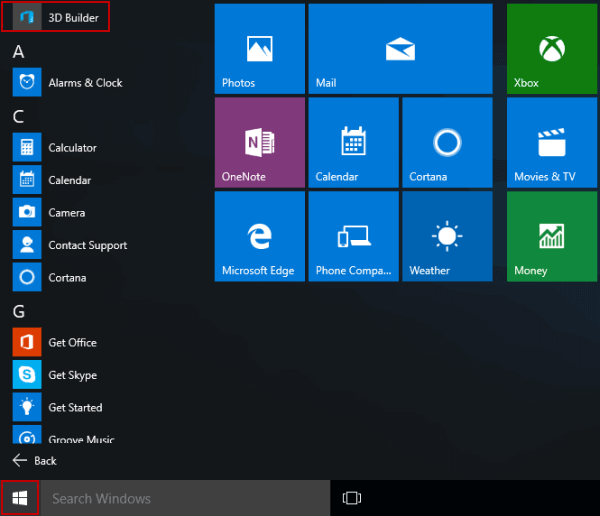
Task: Open the Money tile
Action: 552,236
